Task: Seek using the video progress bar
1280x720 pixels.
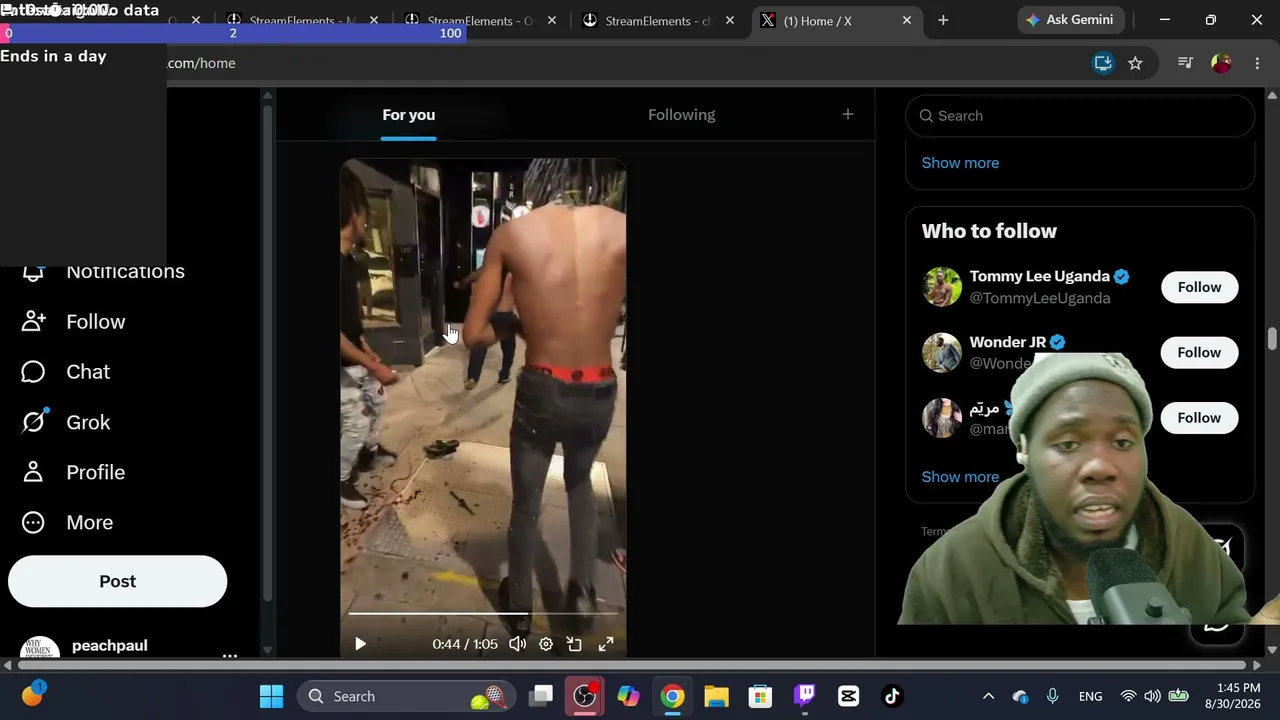Action: (483, 613)
